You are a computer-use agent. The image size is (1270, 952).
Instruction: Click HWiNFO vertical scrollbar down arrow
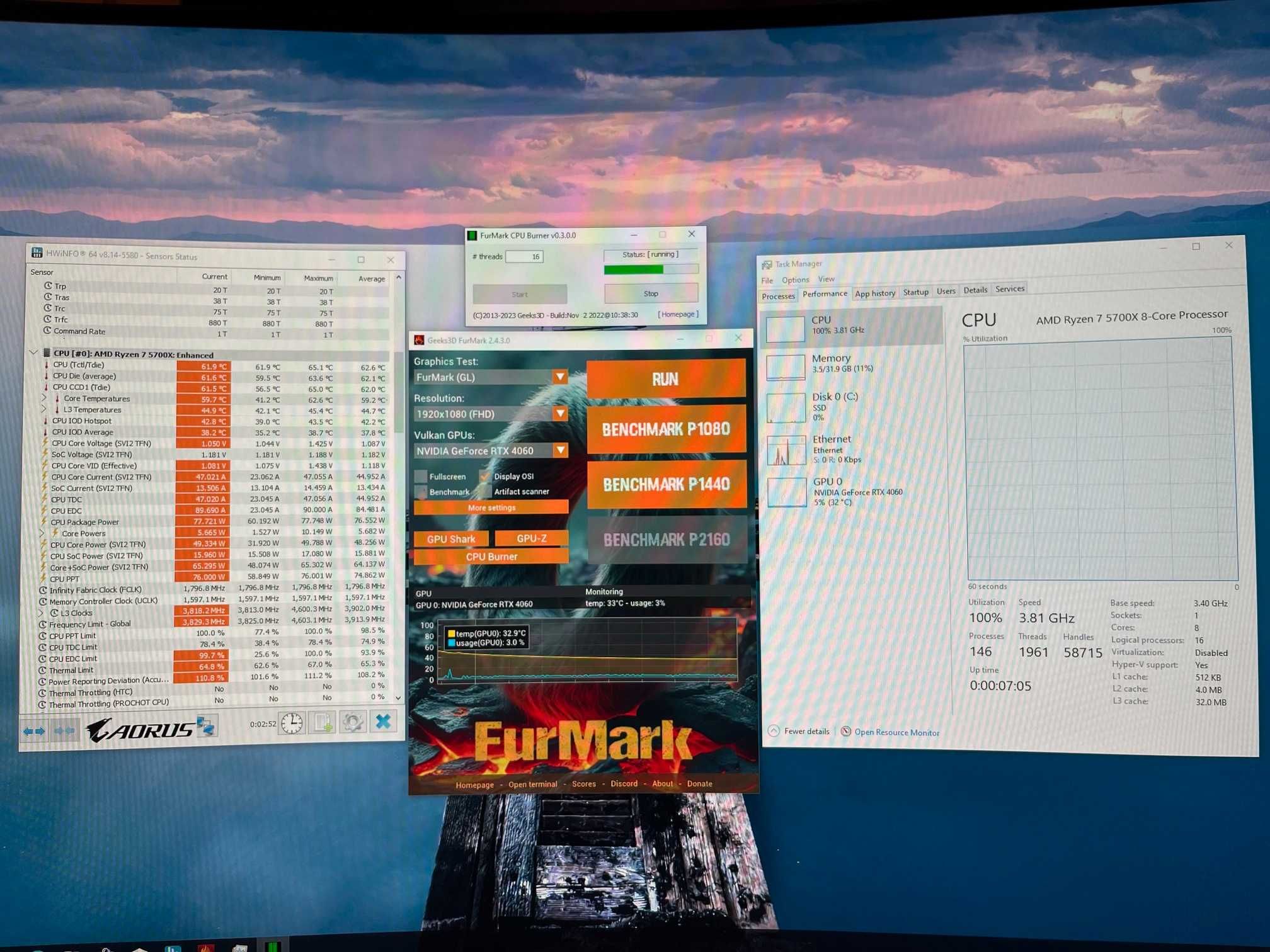[x=398, y=698]
